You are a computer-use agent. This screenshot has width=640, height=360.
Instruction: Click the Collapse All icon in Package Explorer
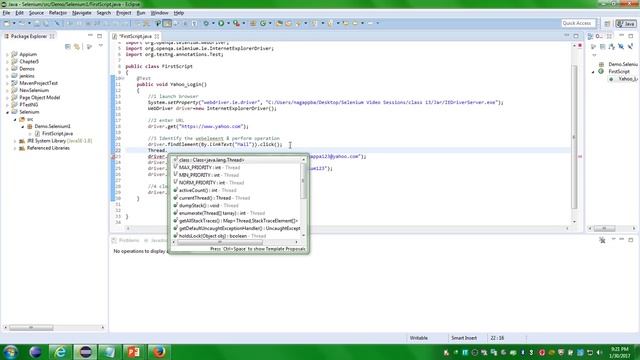point(68,47)
